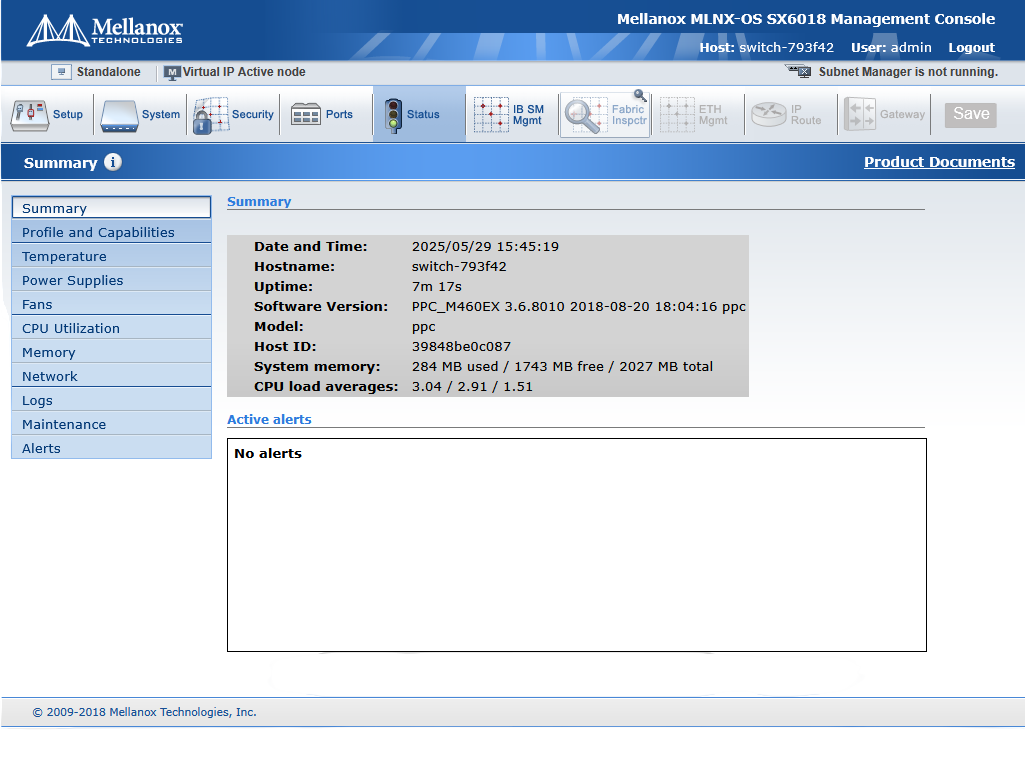View the Power Supplies page
Screen dimensions: 1025x765
coord(111,280)
